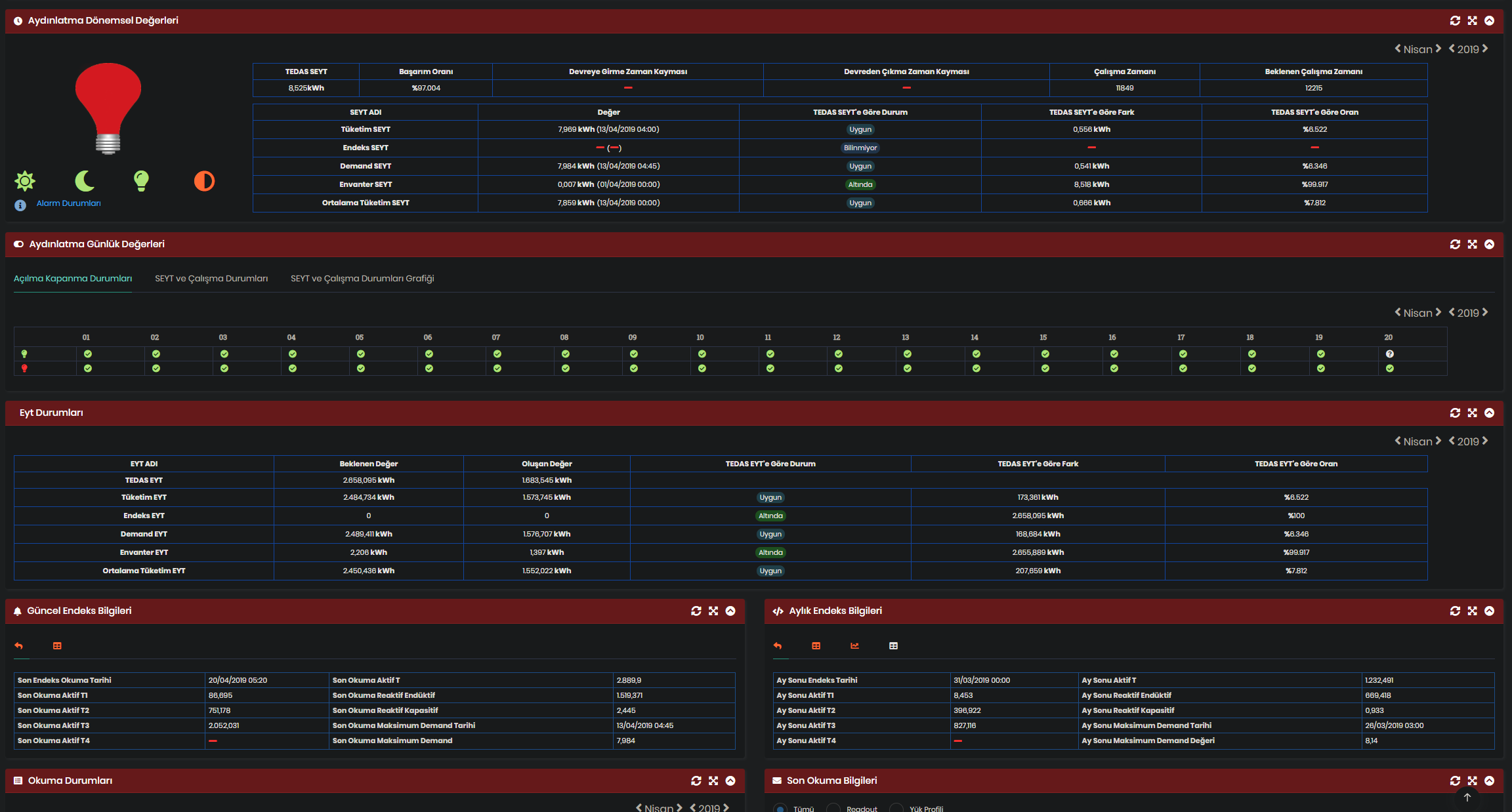Refresh the Okuma Durumları panel
Screen dimensions: 1512x812
(x=696, y=781)
